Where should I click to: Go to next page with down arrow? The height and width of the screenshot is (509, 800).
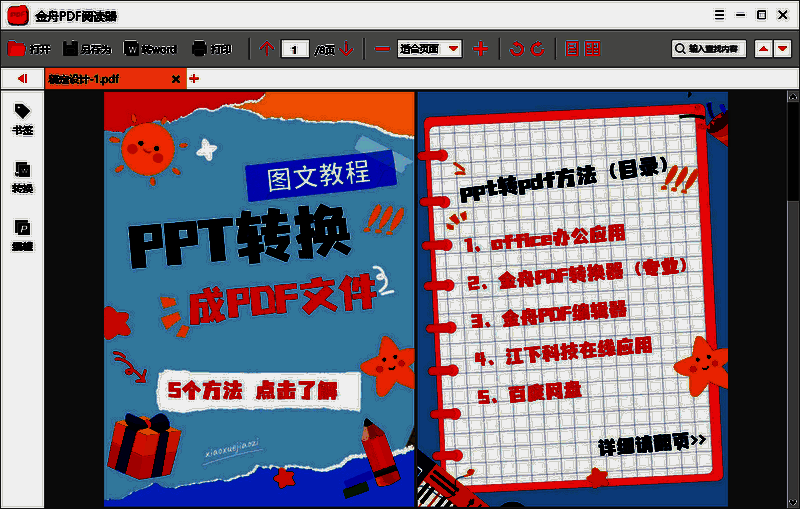pyautogui.click(x=346, y=48)
